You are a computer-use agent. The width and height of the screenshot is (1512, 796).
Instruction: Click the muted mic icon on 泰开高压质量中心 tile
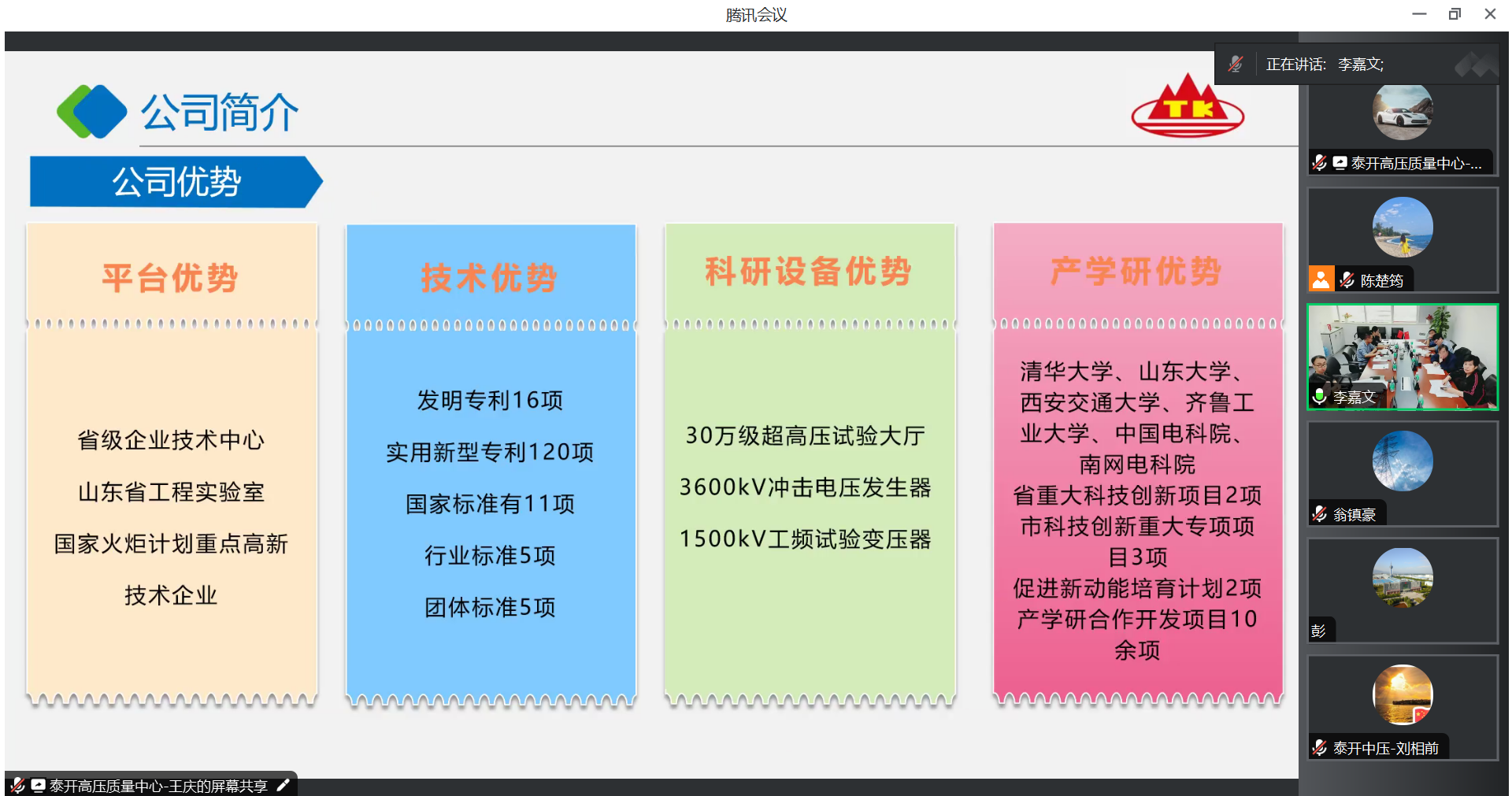tap(1320, 163)
